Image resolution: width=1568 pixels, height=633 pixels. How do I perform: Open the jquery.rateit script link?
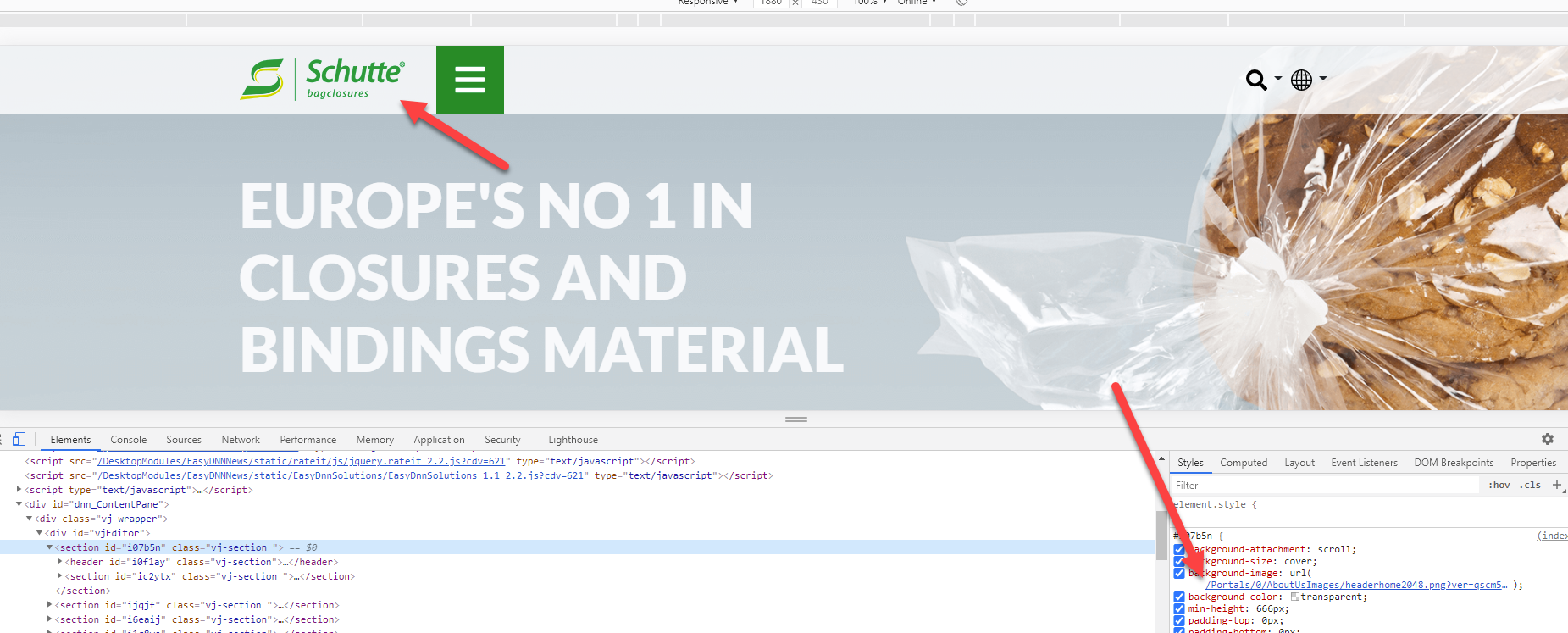302,461
